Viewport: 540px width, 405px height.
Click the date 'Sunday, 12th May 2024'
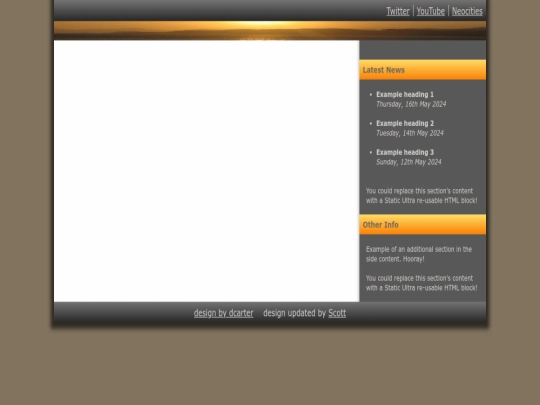pyautogui.click(x=409, y=162)
